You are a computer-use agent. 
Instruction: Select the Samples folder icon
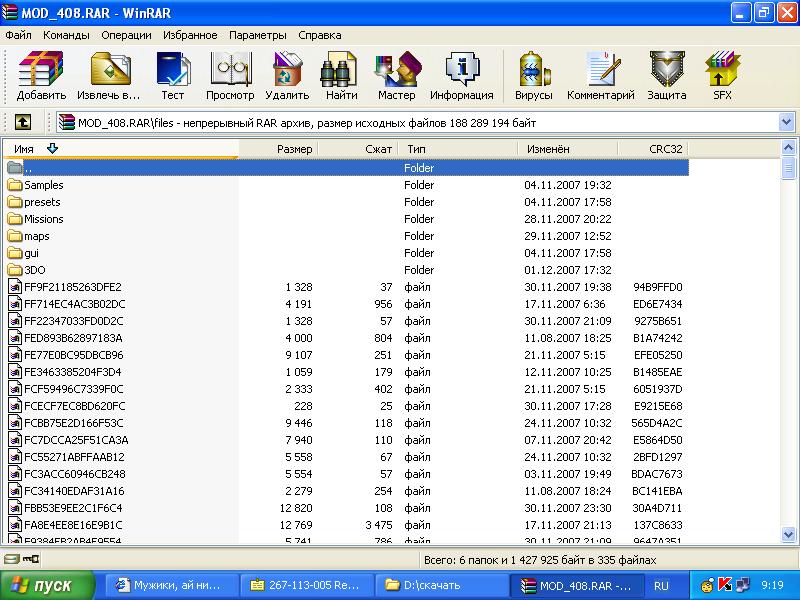pyautogui.click(x=15, y=185)
